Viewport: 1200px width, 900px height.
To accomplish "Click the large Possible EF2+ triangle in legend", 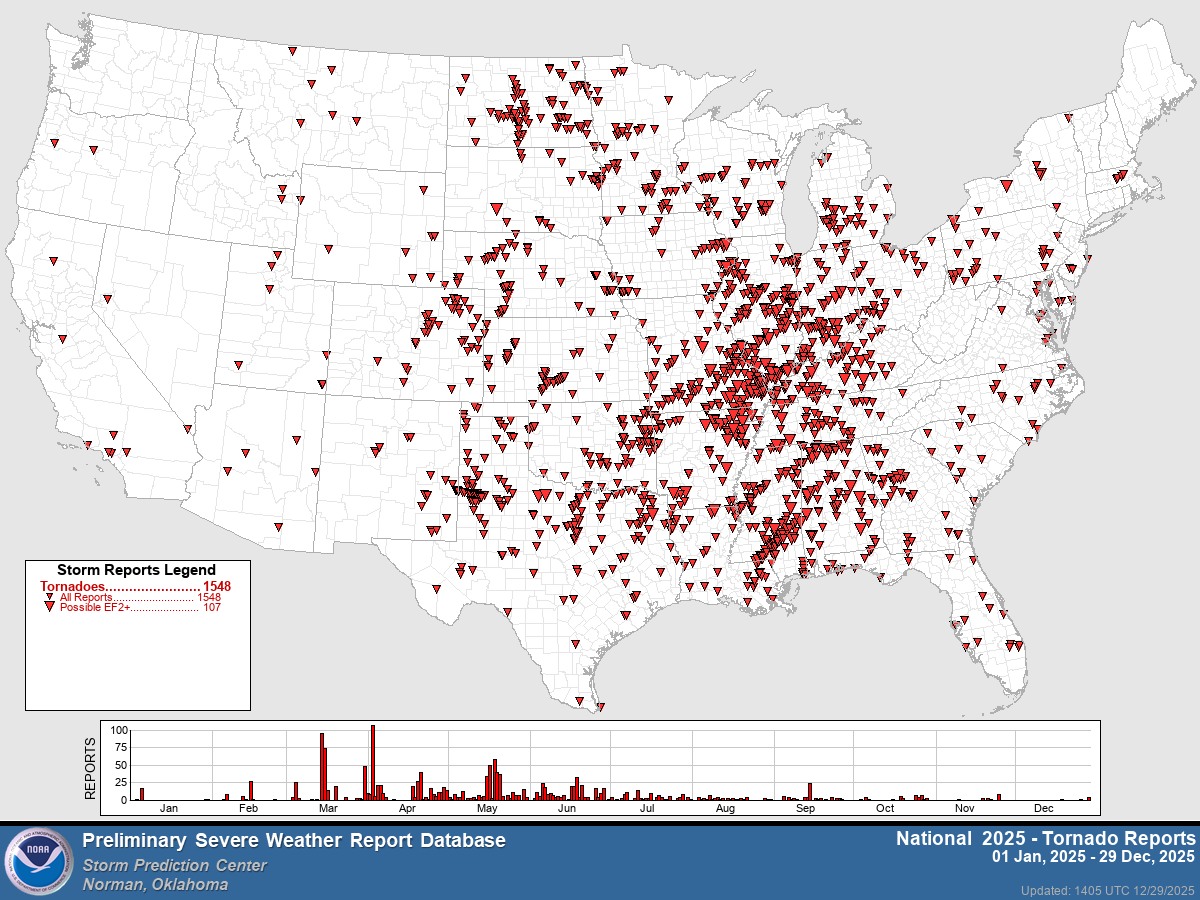I will pyautogui.click(x=50, y=607).
